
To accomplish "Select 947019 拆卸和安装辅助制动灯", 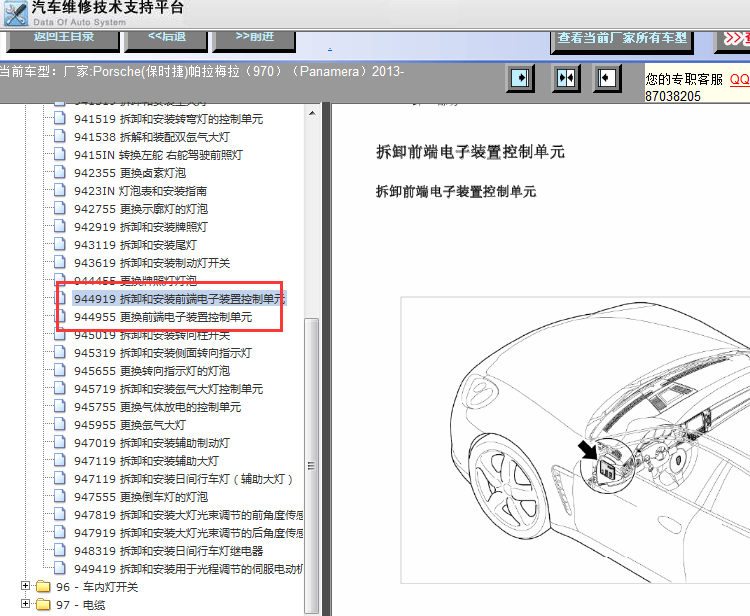I will tap(152, 443).
